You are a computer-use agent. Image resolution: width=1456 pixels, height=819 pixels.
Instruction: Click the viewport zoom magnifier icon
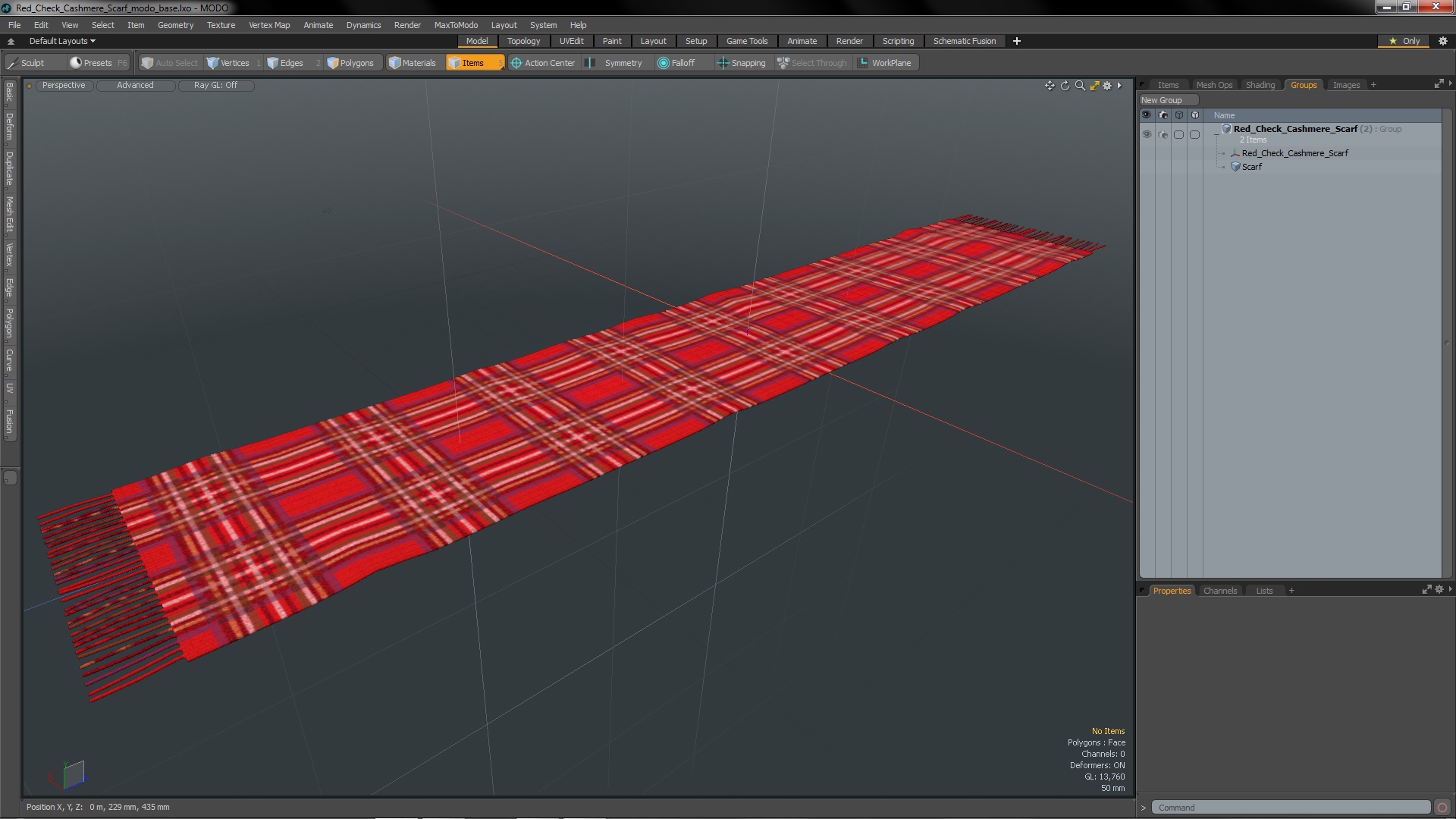pyautogui.click(x=1080, y=86)
